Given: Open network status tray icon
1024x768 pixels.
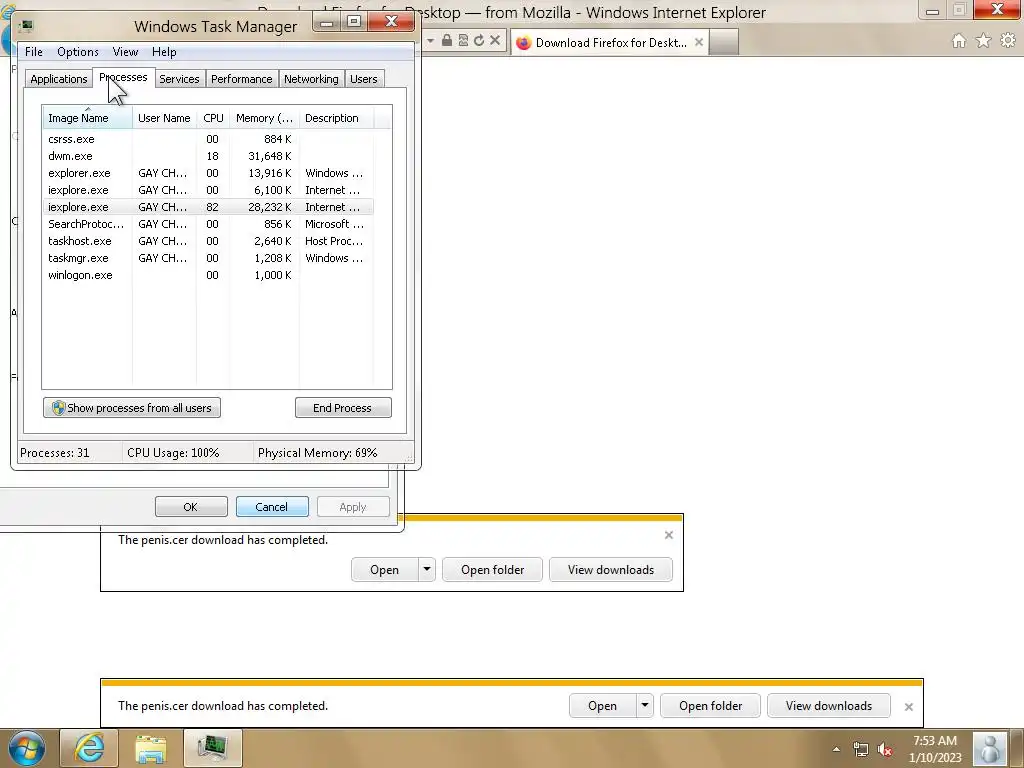Looking at the screenshot, I should coord(861,749).
